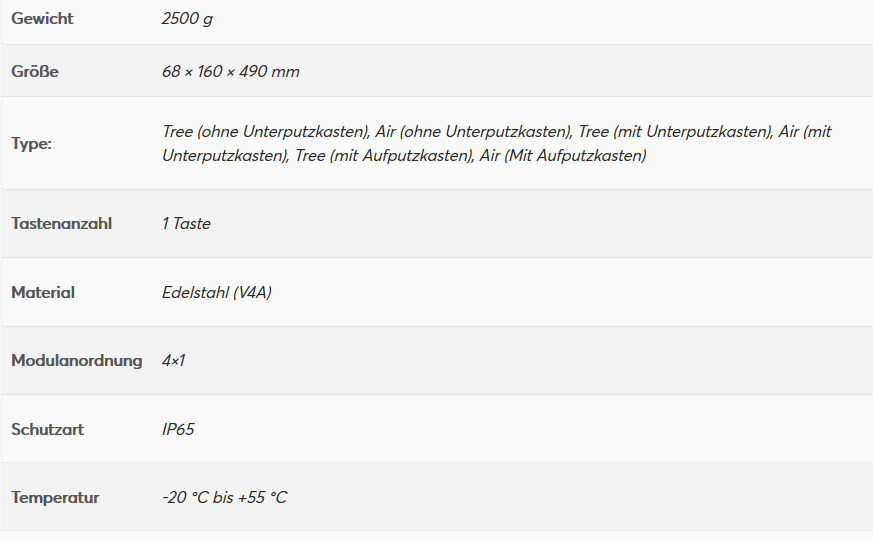Click the text Tree (mit Unterputzkasten)
The height and width of the screenshot is (540, 873).
[675, 132]
